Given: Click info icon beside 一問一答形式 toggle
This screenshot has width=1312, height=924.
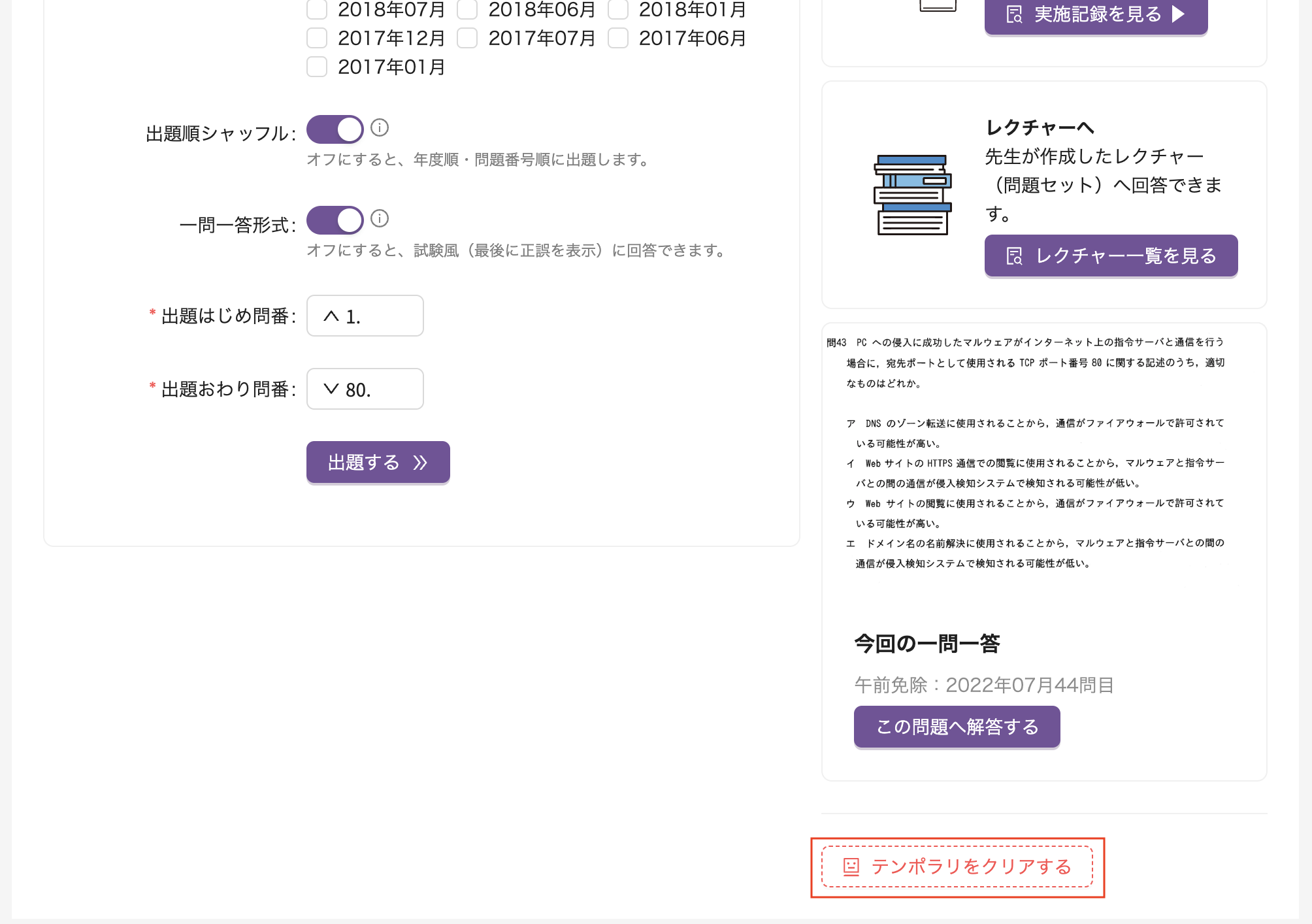Looking at the screenshot, I should 380,218.
